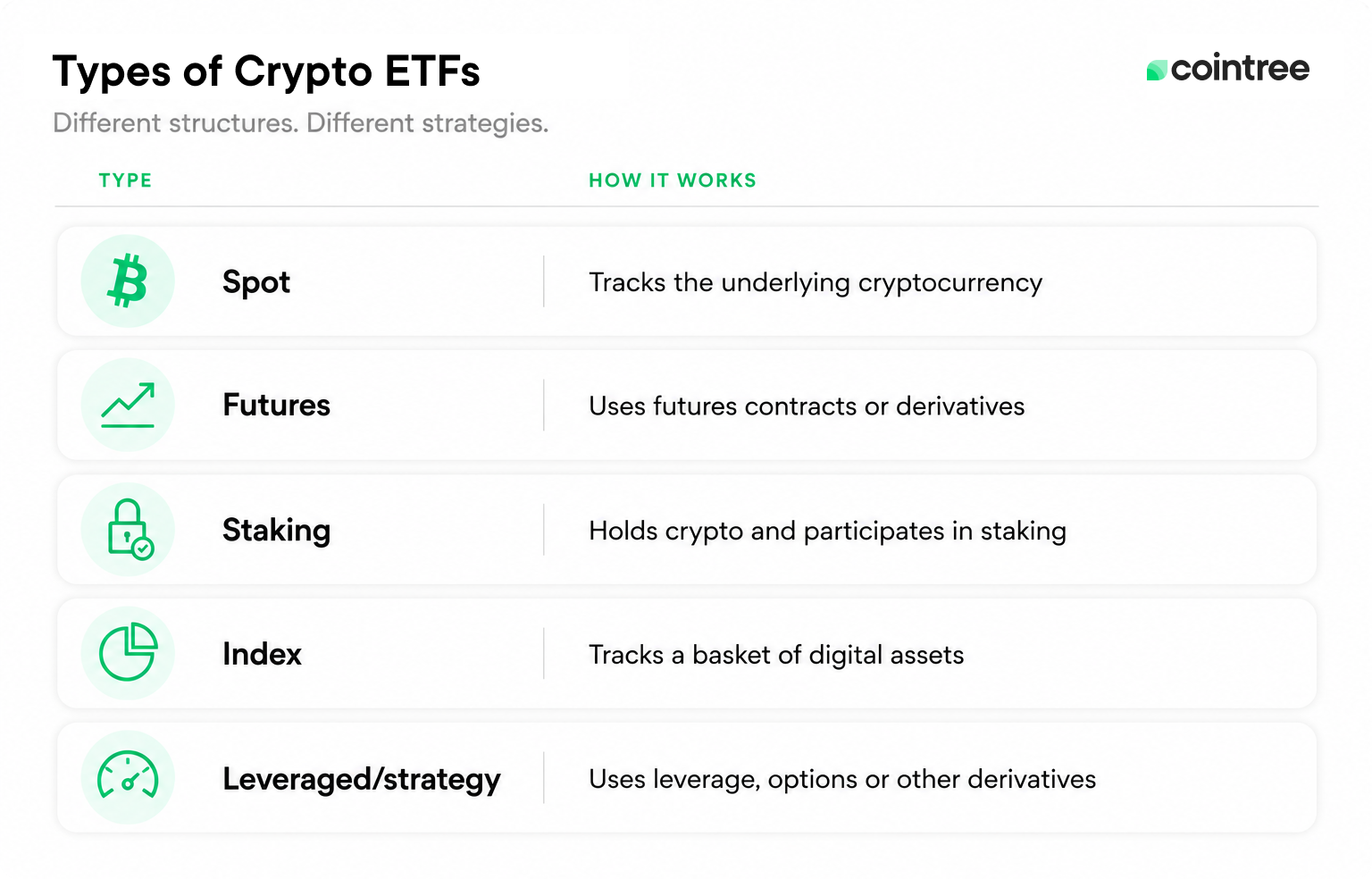
Task: Click the 'Types of Crypto ETFs' heading
Action: 266,72
